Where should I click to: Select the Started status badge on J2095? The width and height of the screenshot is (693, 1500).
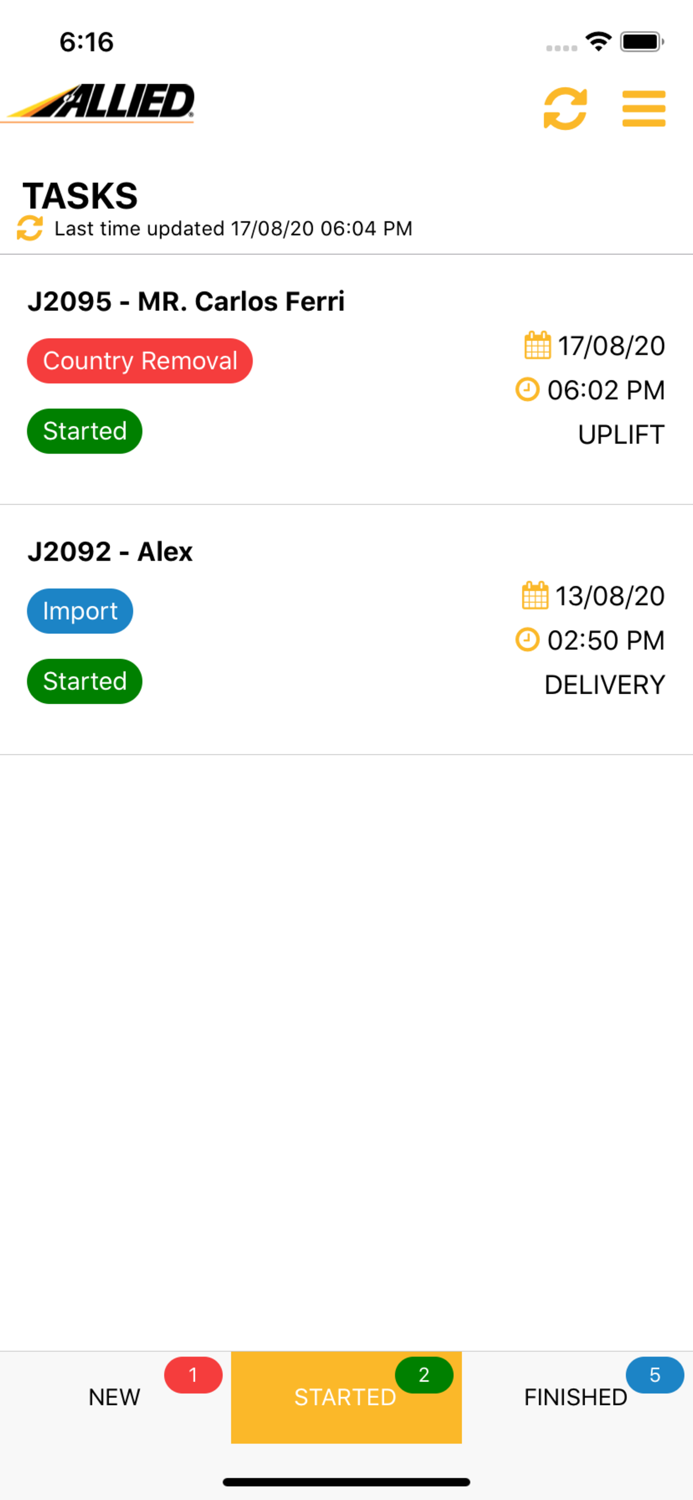84,431
